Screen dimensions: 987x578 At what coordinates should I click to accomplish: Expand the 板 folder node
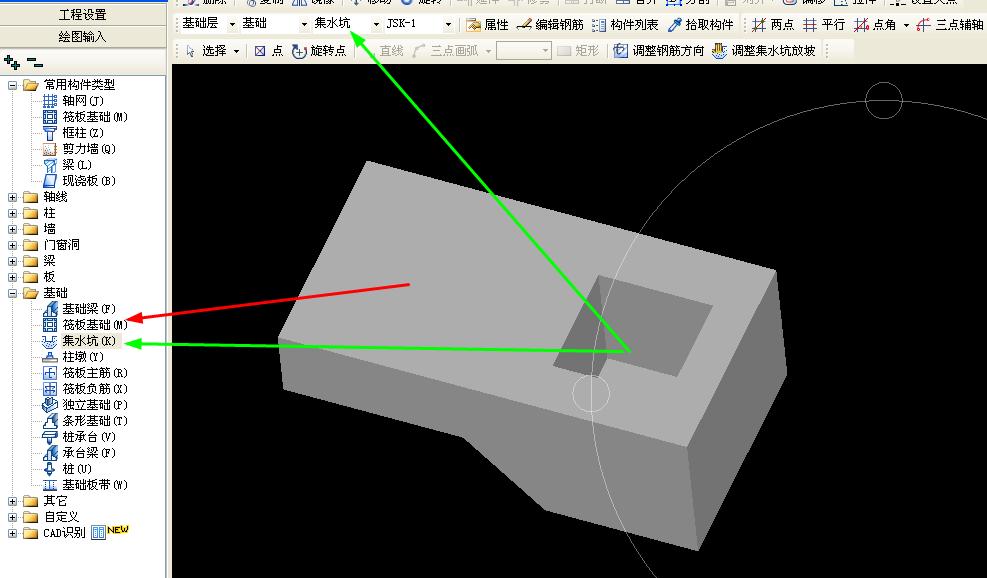pyautogui.click(x=12, y=277)
